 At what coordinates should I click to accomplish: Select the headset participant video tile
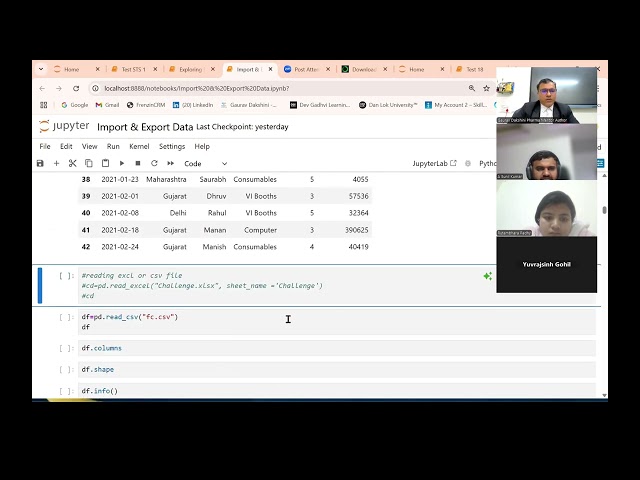(547, 152)
